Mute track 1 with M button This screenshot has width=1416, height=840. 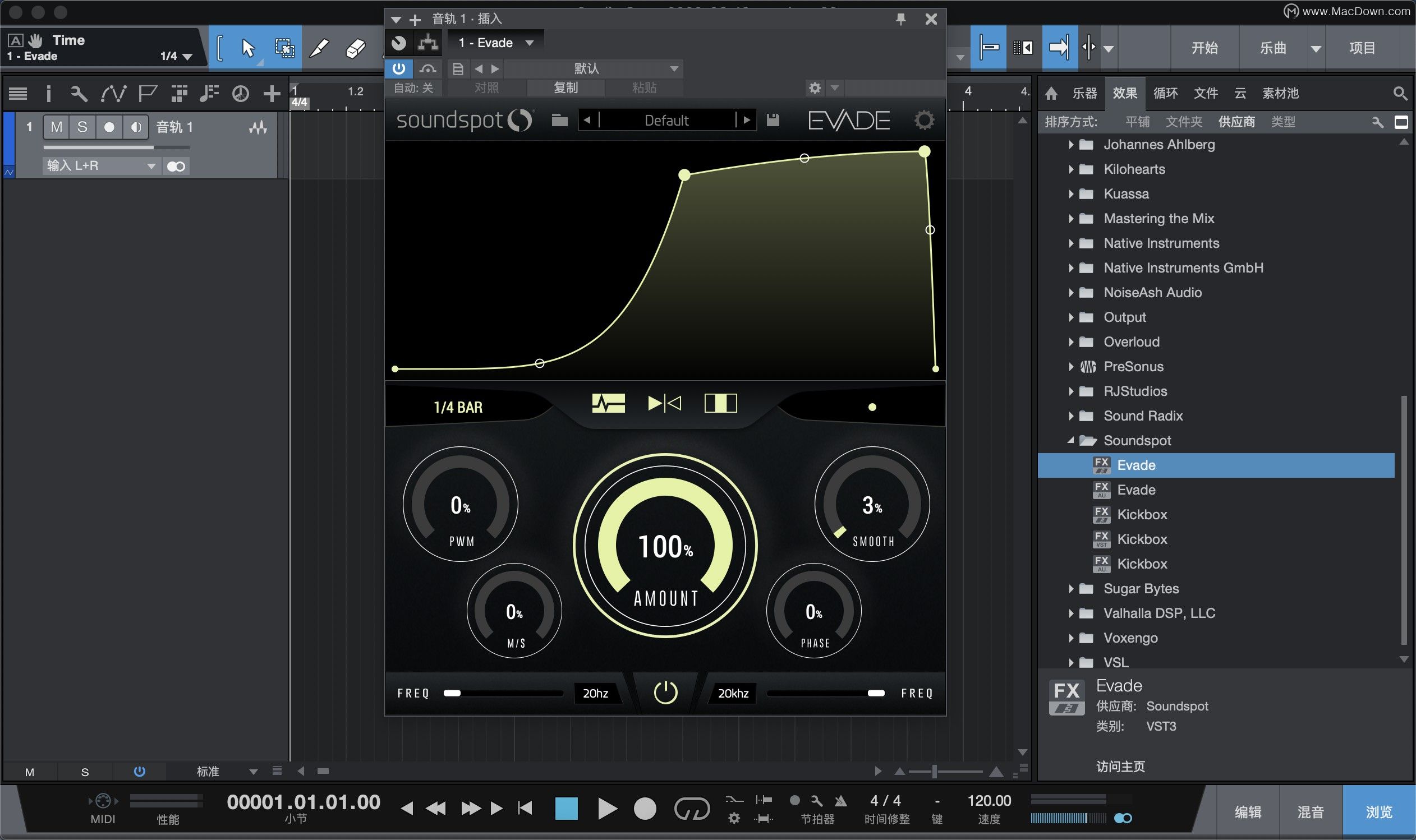(56, 127)
